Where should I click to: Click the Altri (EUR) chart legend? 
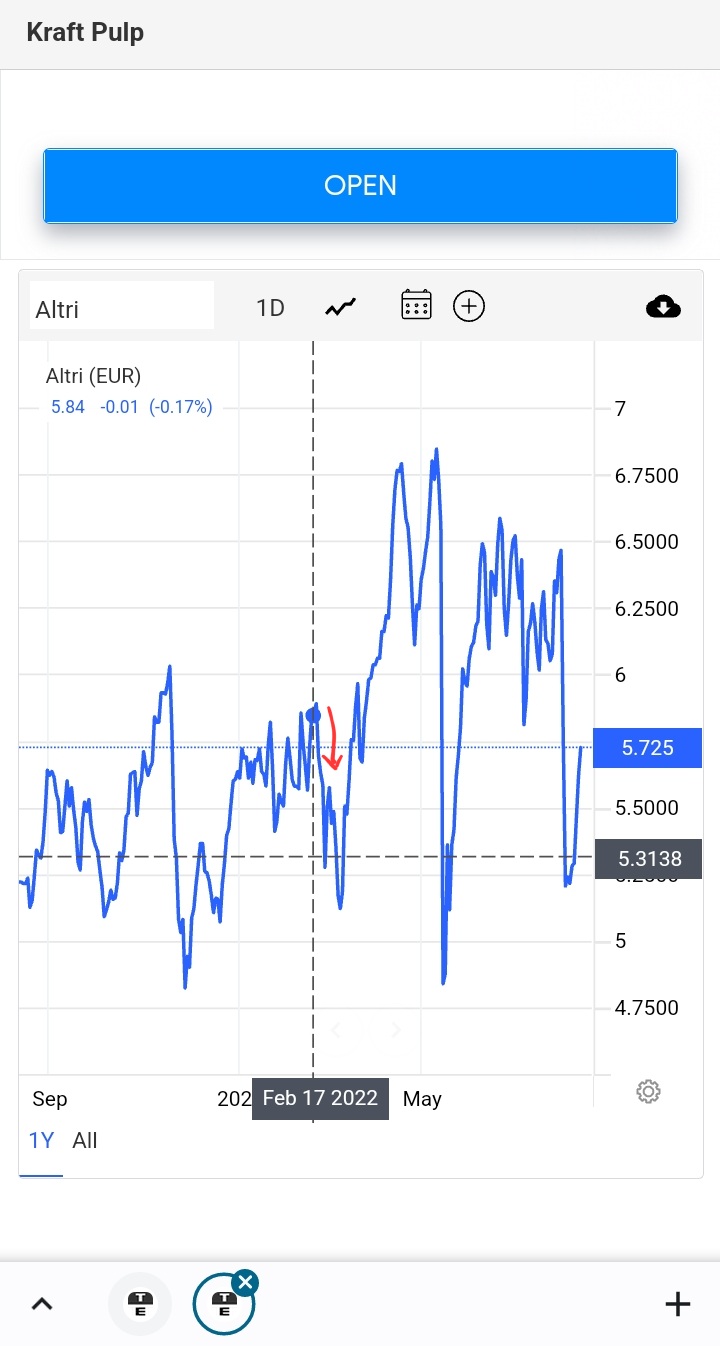94,377
